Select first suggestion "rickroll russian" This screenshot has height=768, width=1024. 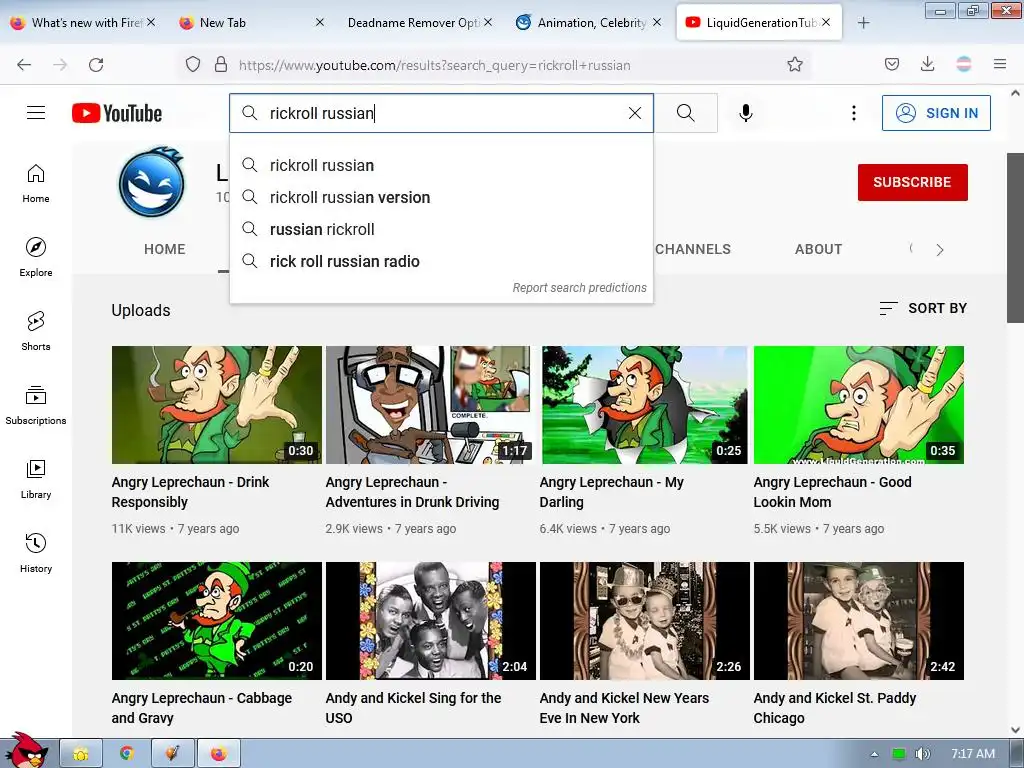click(x=441, y=165)
